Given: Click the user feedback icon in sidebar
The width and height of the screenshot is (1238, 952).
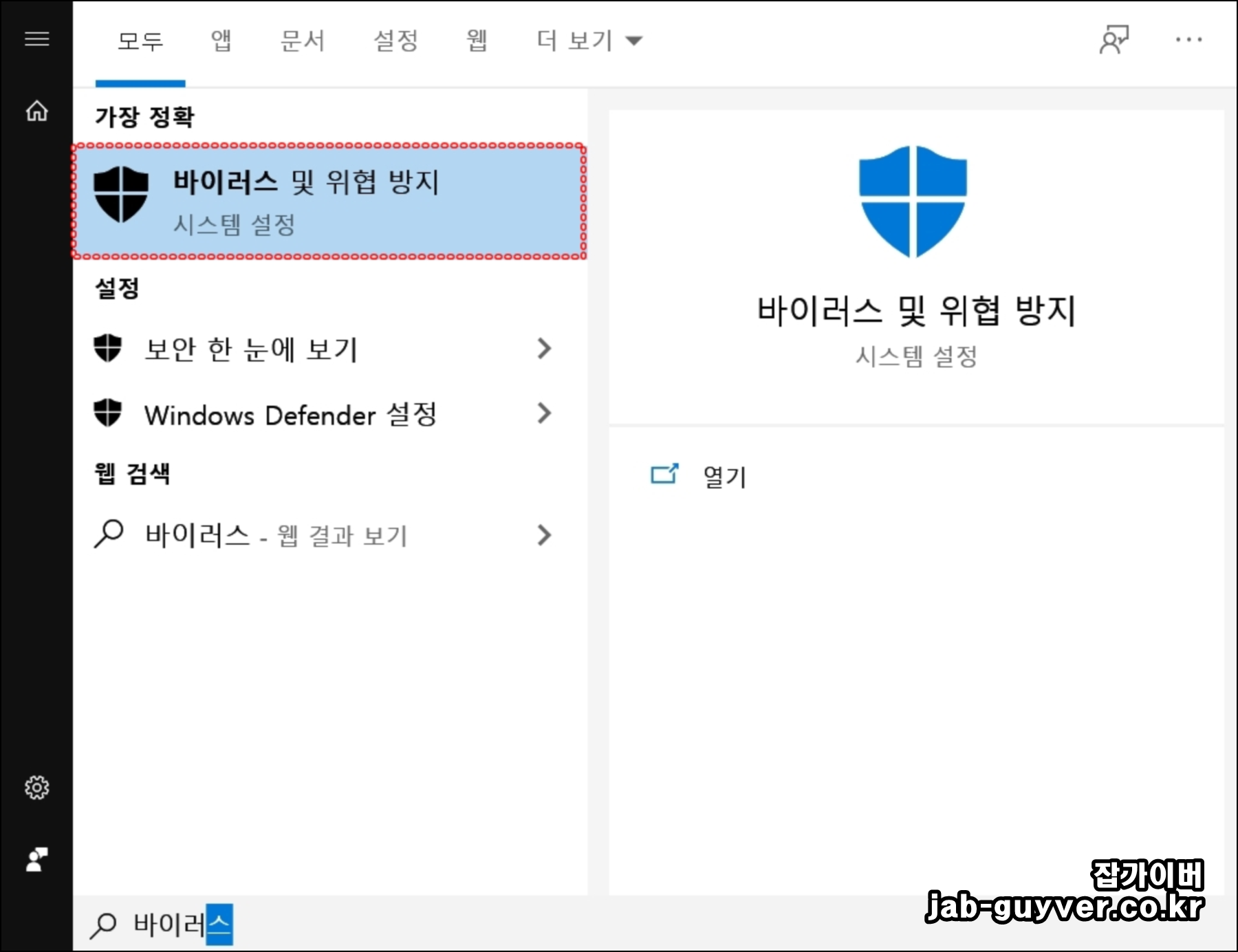Looking at the screenshot, I should pos(36,859).
